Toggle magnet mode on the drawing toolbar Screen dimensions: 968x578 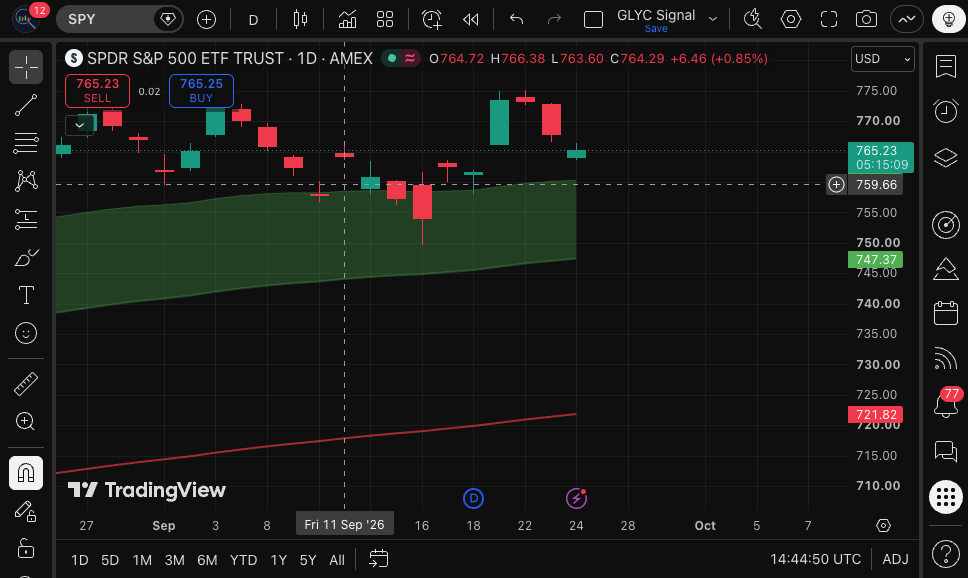(x=26, y=473)
